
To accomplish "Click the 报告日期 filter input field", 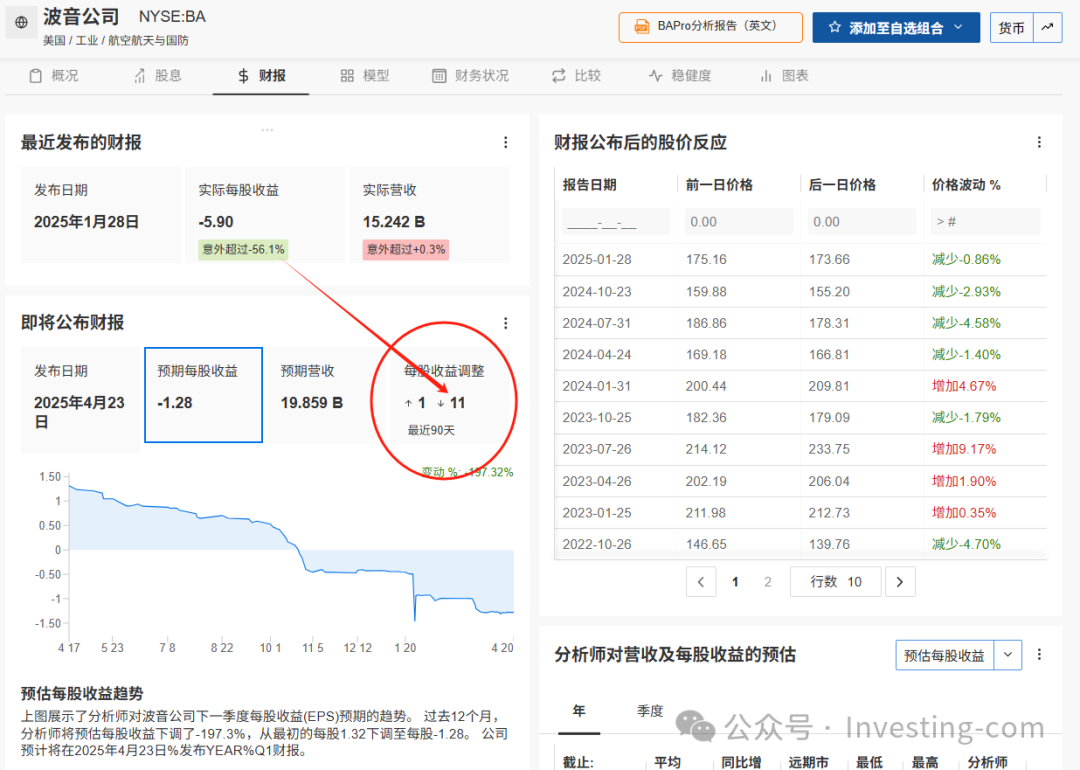I will 616,222.
